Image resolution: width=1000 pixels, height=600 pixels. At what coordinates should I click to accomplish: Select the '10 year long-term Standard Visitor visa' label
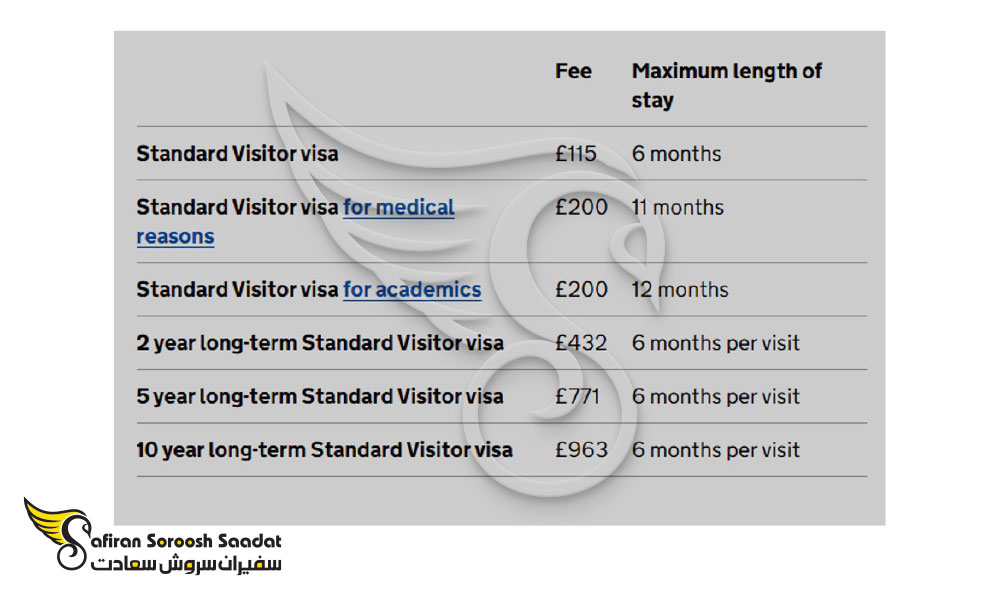pyautogui.click(x=325, y=450)
